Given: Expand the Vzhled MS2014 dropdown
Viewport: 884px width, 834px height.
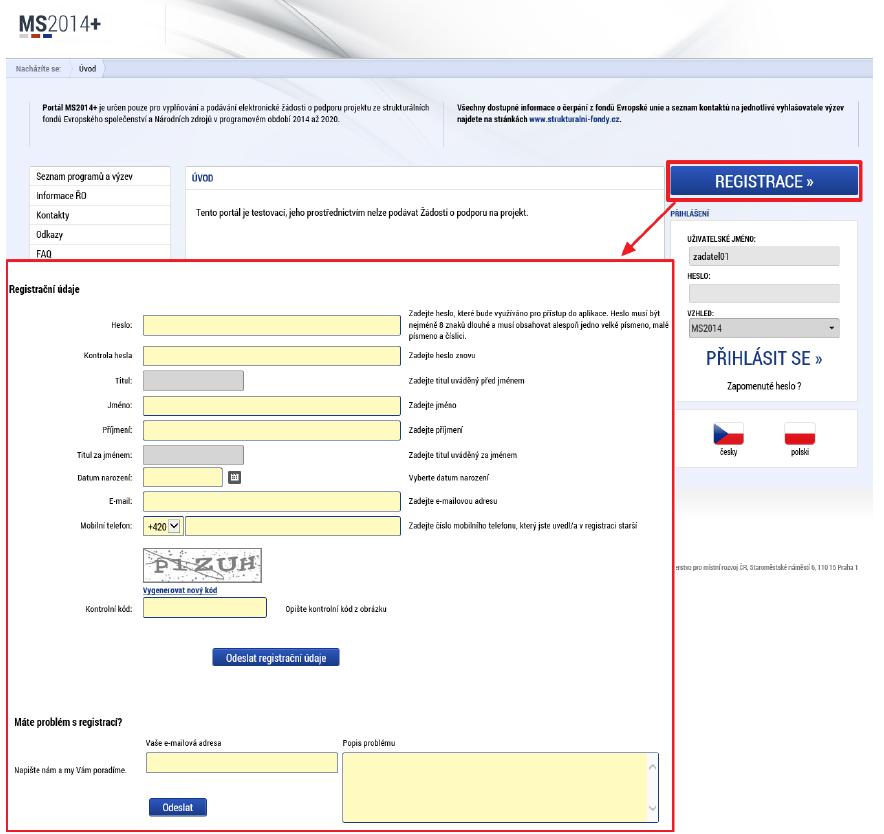Looking at the screenshot, I should [x=763, y=328].
